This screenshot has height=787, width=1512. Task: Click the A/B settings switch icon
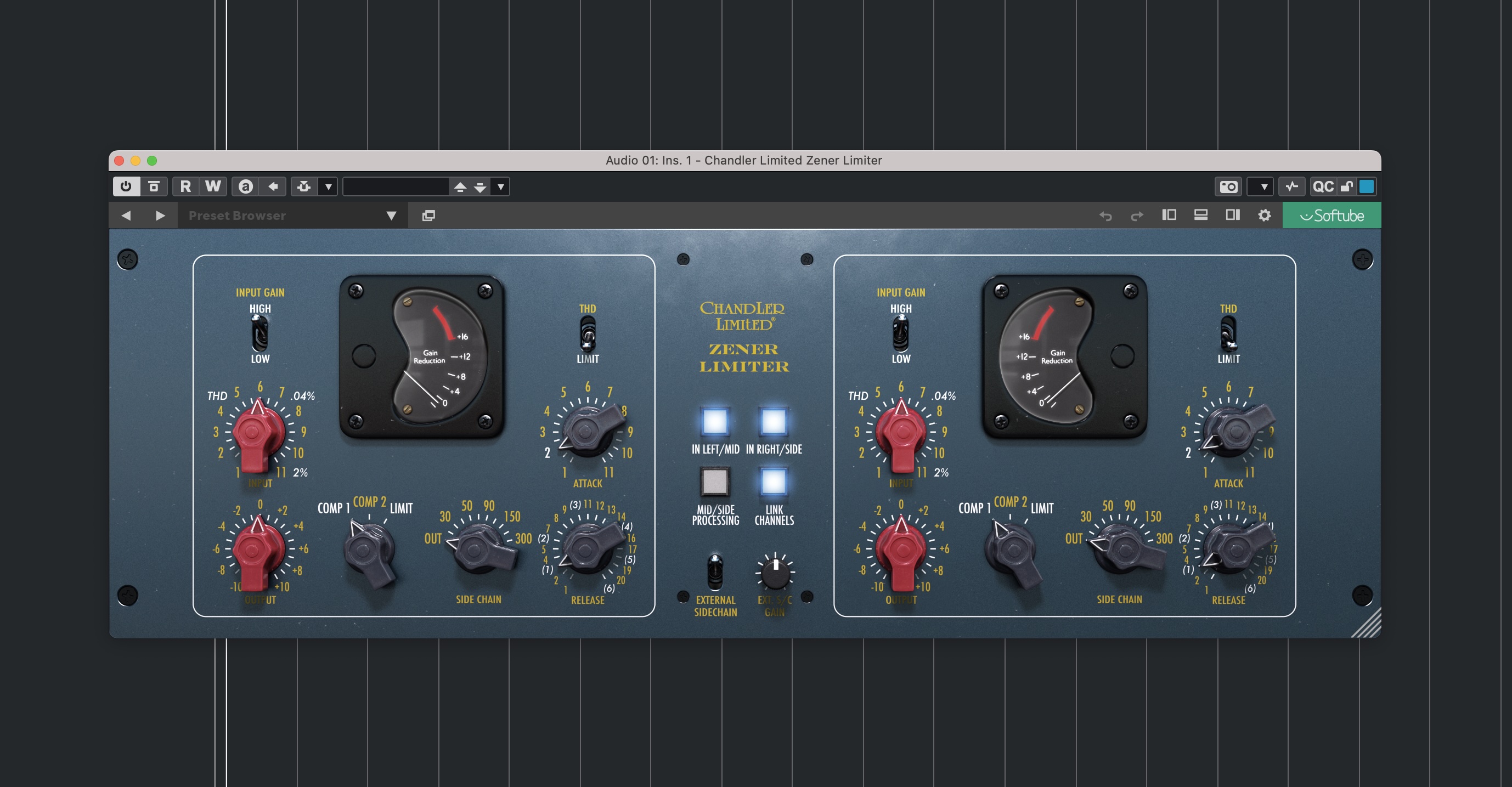pos(245,186)
